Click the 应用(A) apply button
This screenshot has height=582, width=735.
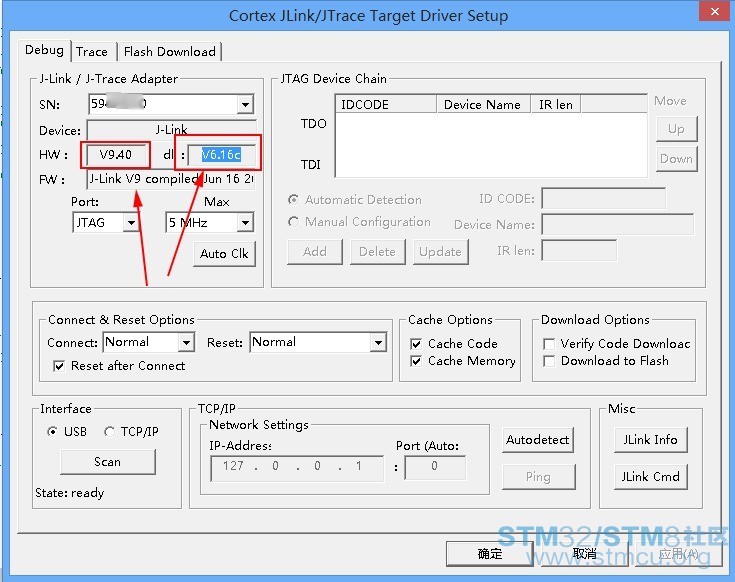pos(678,554)
